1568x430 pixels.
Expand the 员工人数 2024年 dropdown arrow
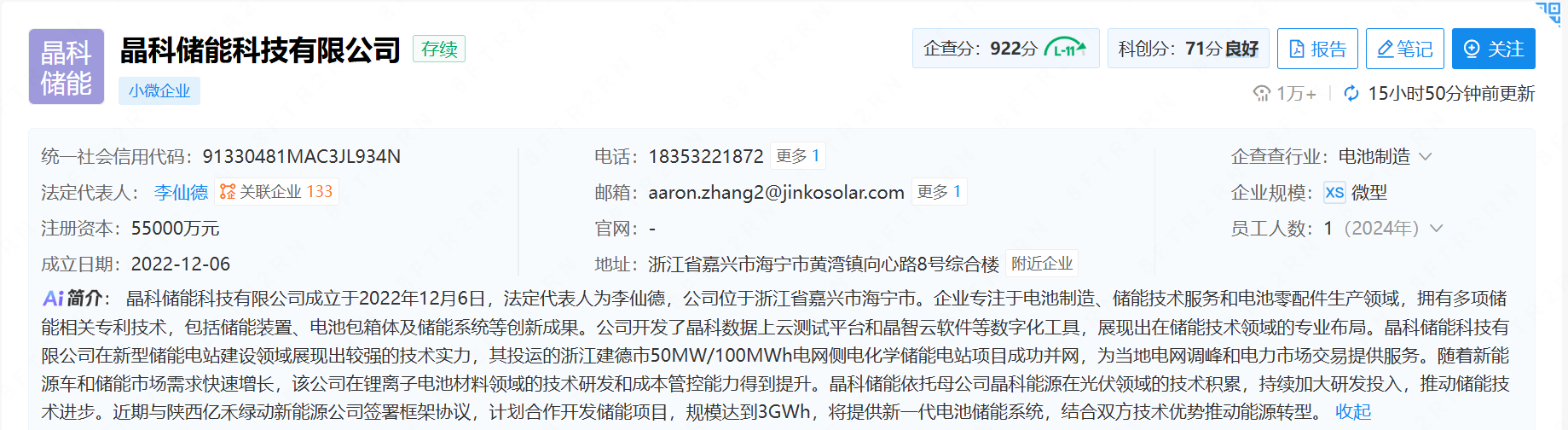1436,229
